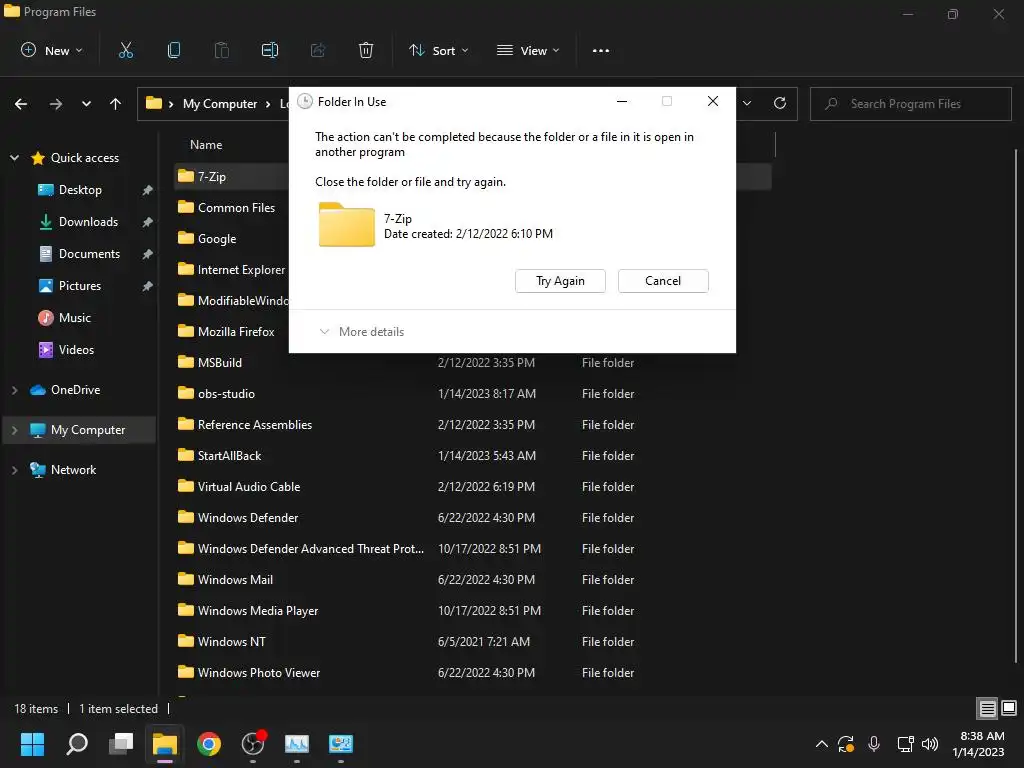
Task: Show hidden tray icons chevron
Action: pyautogui.click(x=822, y=743)
